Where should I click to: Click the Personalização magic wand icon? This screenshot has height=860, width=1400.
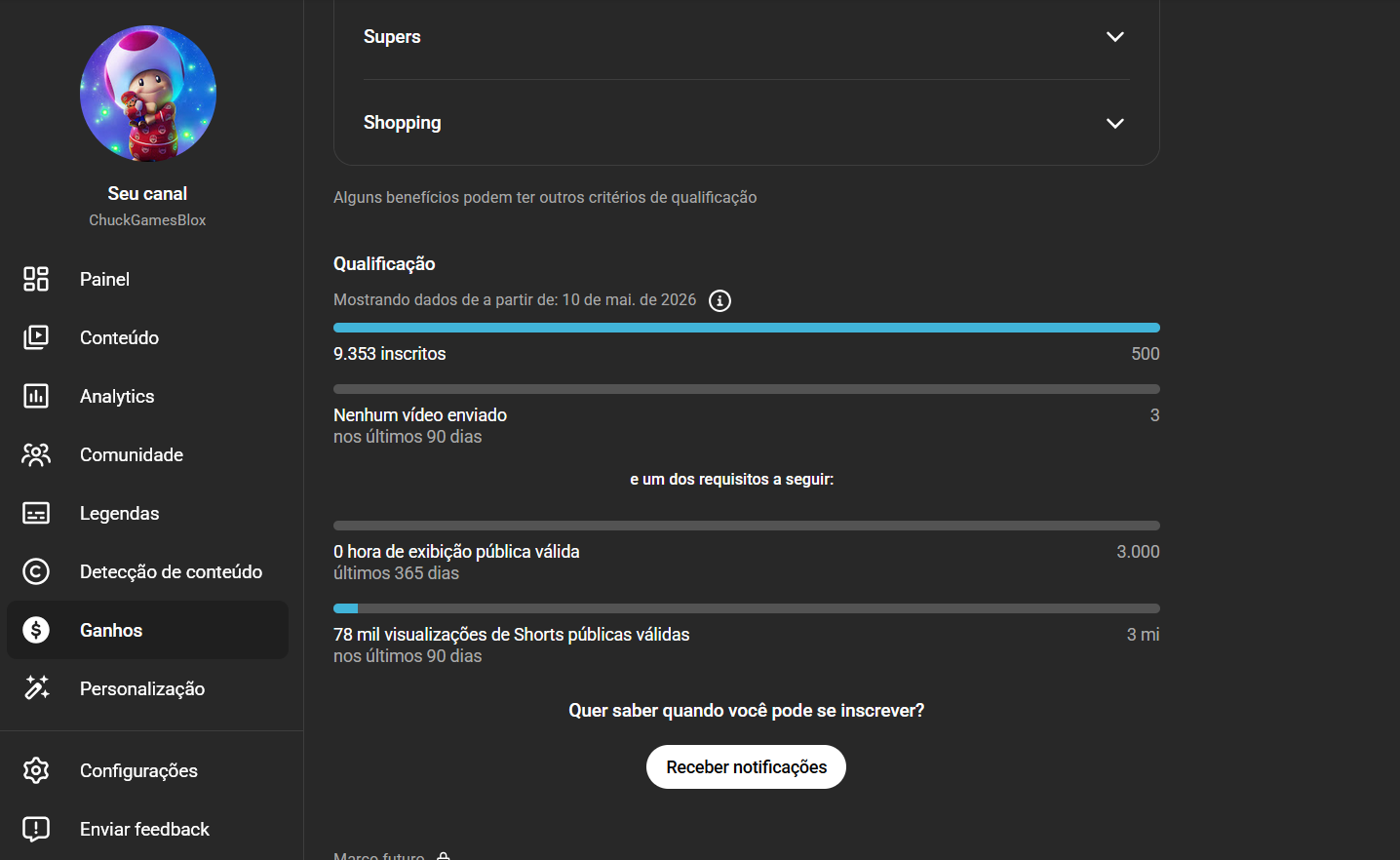click(x=36, y=688)
